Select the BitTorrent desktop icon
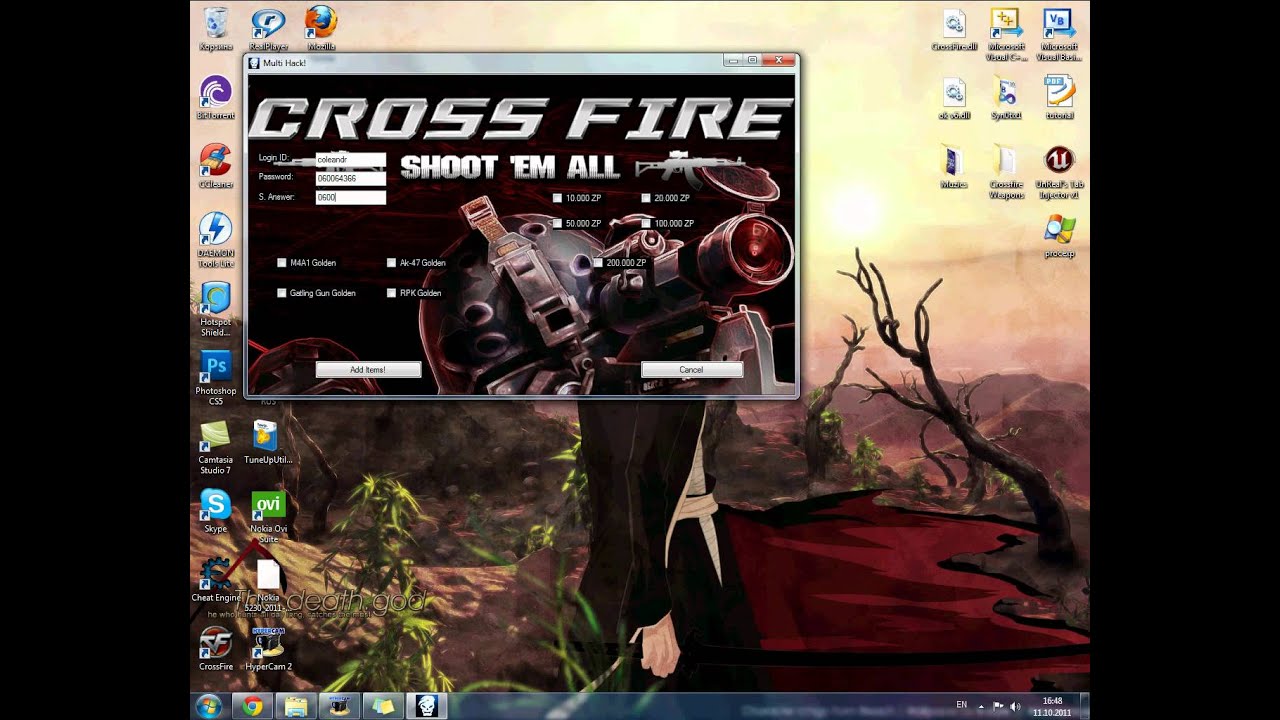 215,98
